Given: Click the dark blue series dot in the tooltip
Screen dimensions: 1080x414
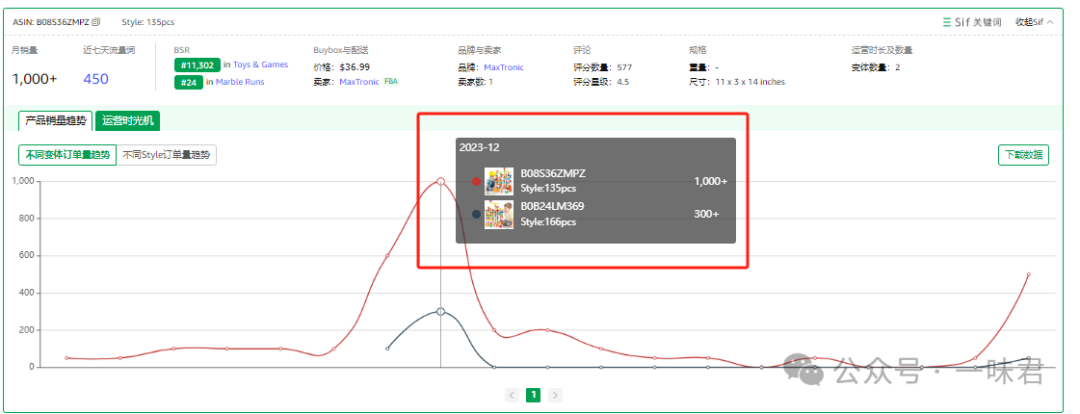Looking at the screenshot, I should pos(476,214).
